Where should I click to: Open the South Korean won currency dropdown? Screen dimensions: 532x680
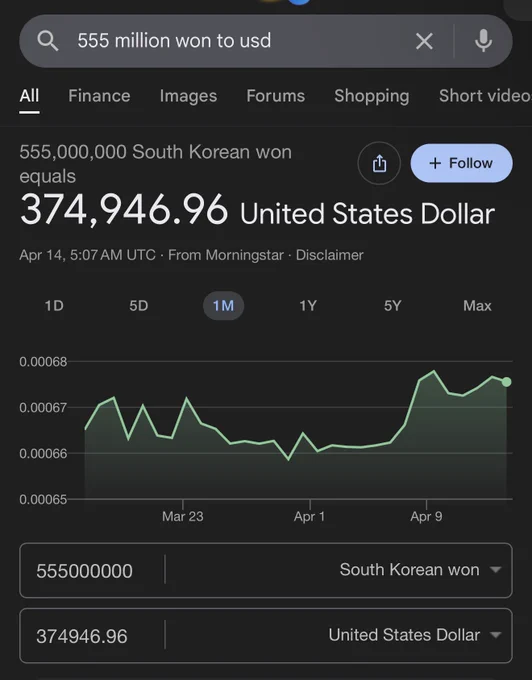click(420, 570)
